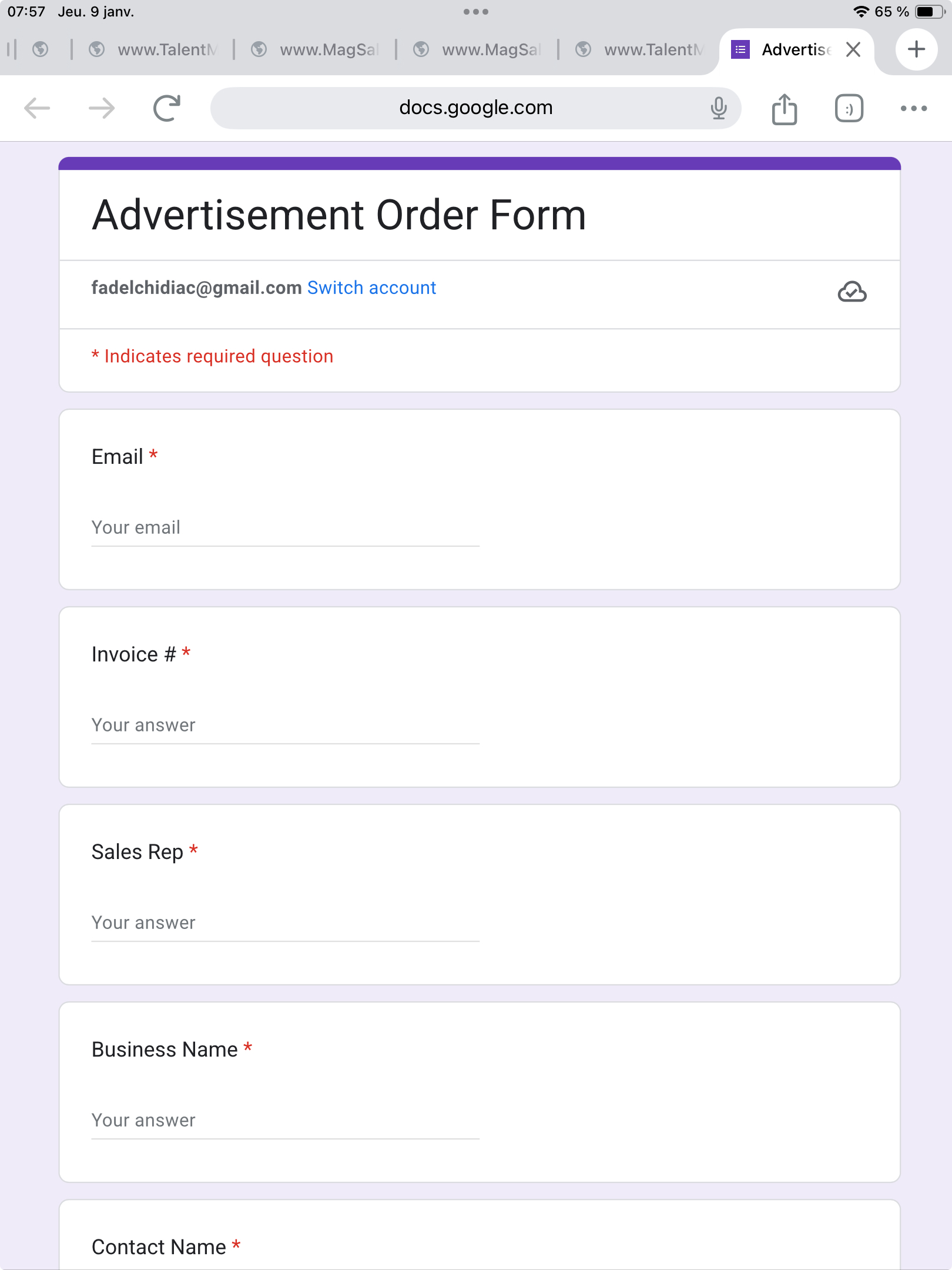Click the Sales Rep answer field
This screenshot has width=952, height=1270.
[x=285, y=923]
